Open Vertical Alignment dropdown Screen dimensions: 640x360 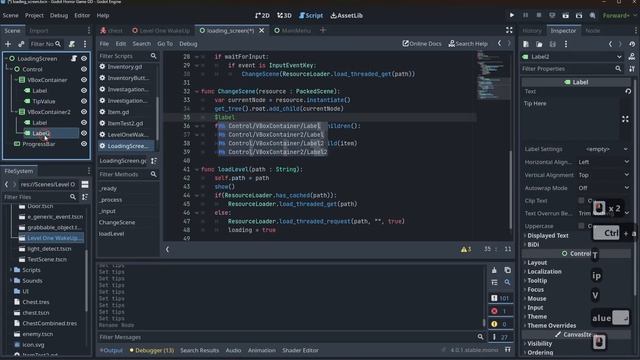coord(603,175)
